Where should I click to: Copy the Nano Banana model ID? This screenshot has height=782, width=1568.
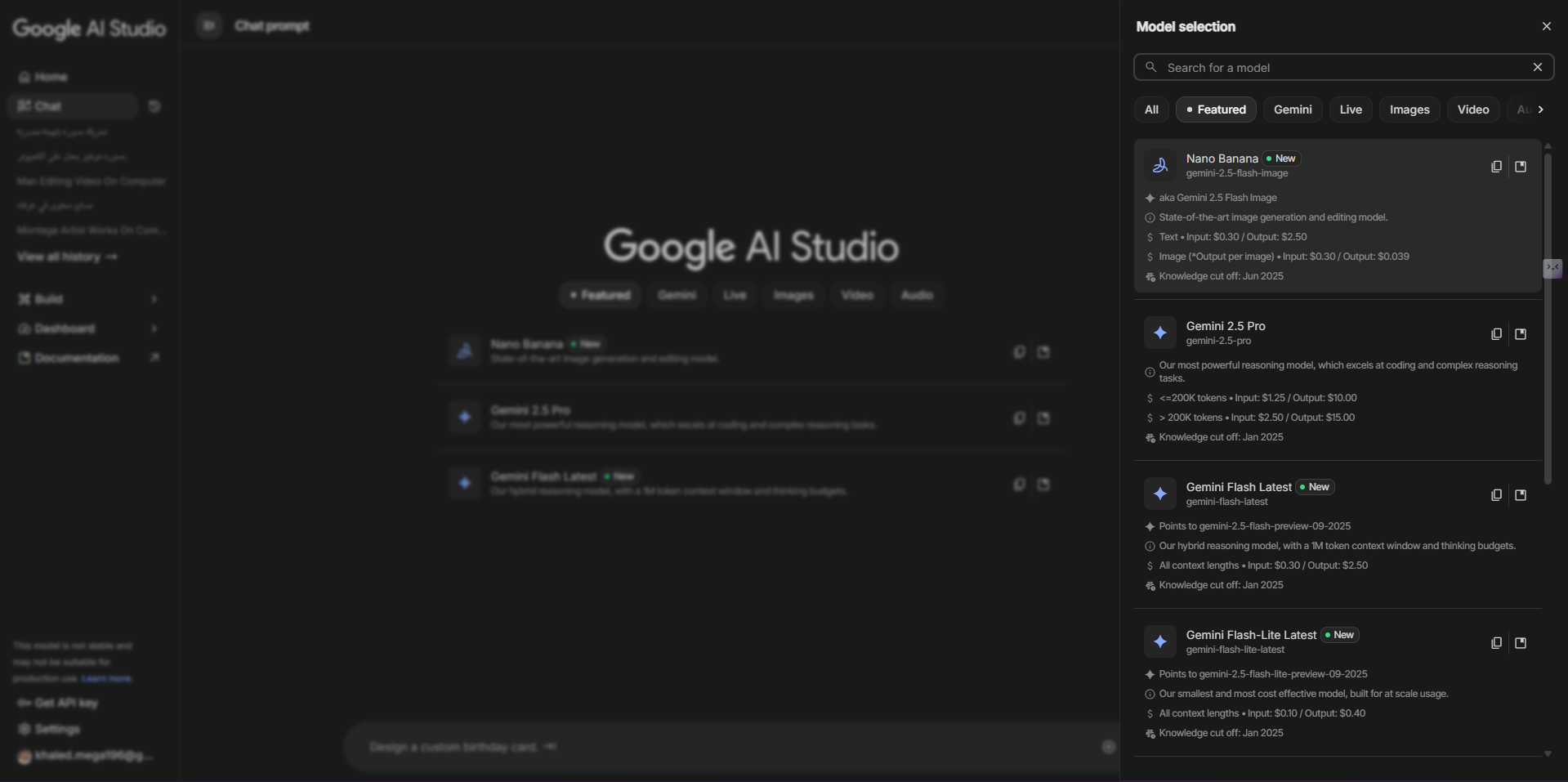1496,167
